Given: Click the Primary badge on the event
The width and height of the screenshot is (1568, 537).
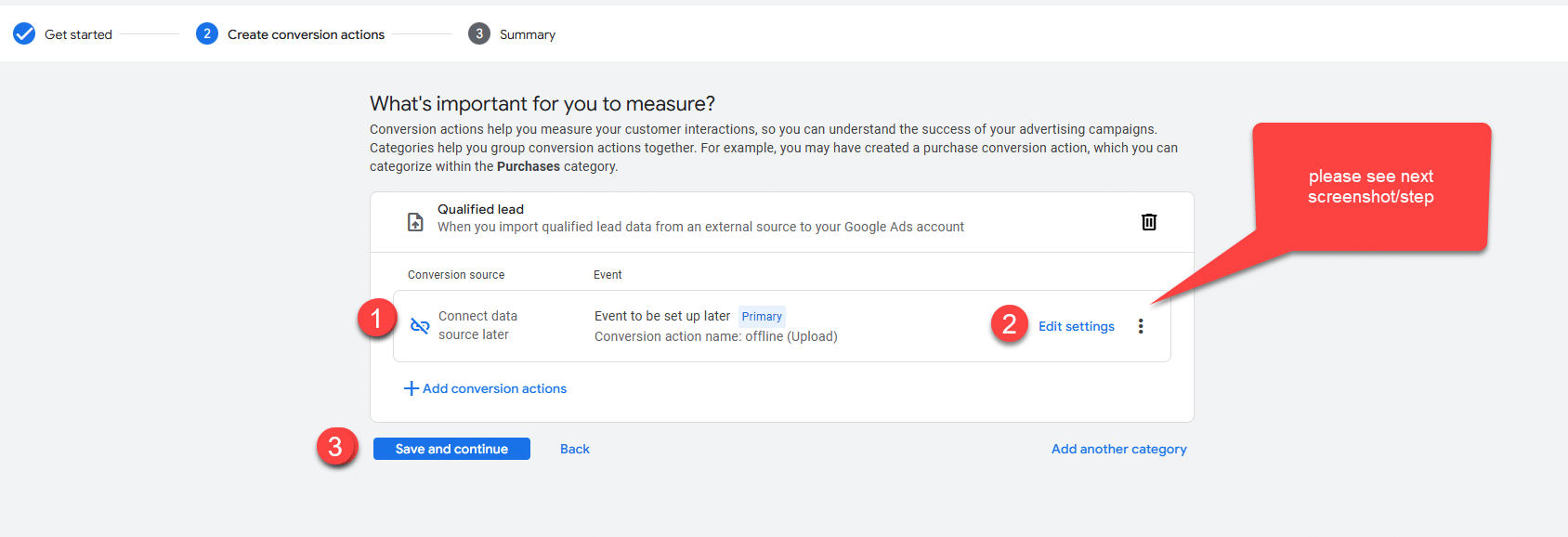Looking at the screenshot, I should 762,317.
